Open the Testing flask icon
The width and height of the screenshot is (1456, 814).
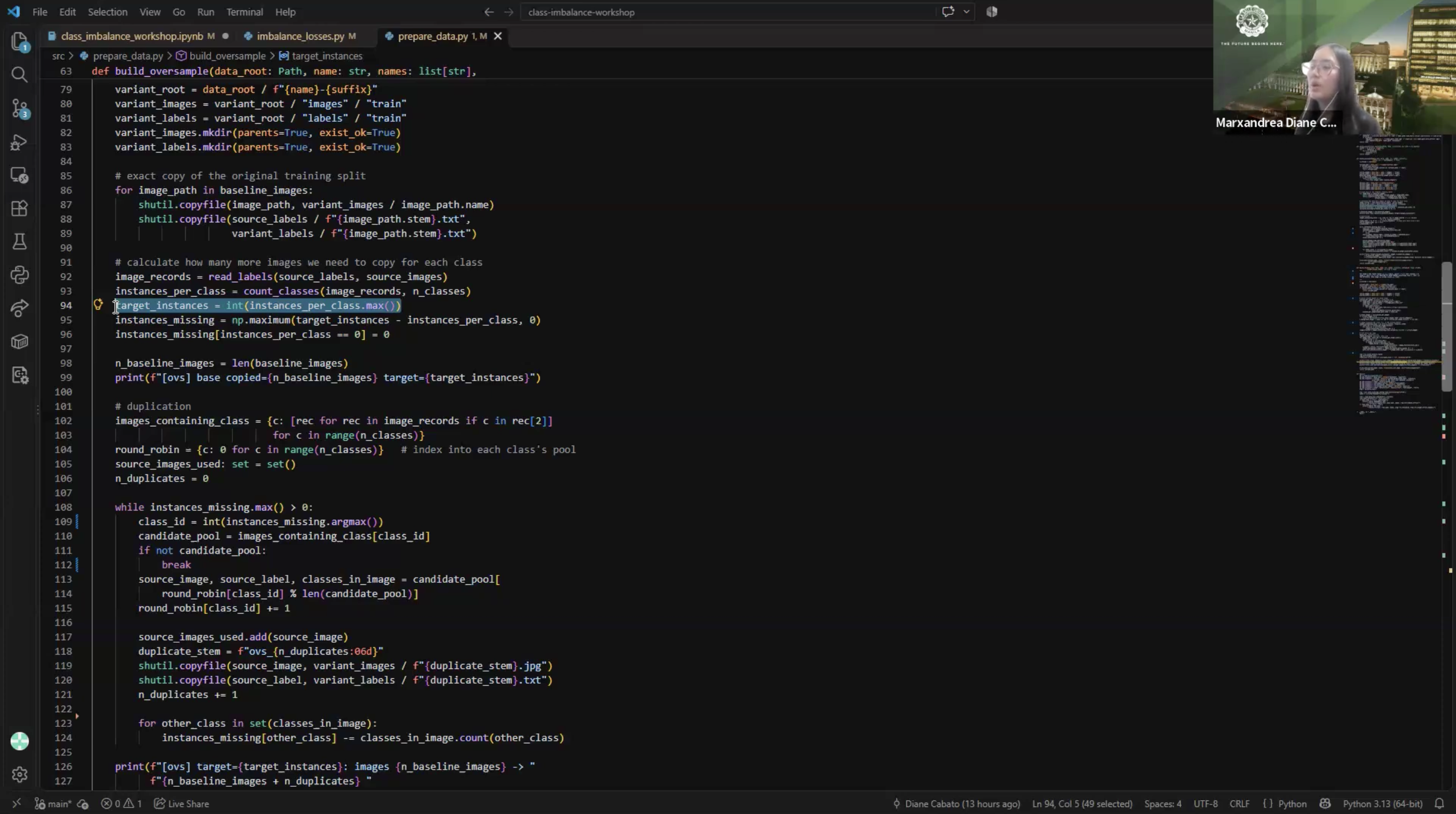click(x=20, y=241)
